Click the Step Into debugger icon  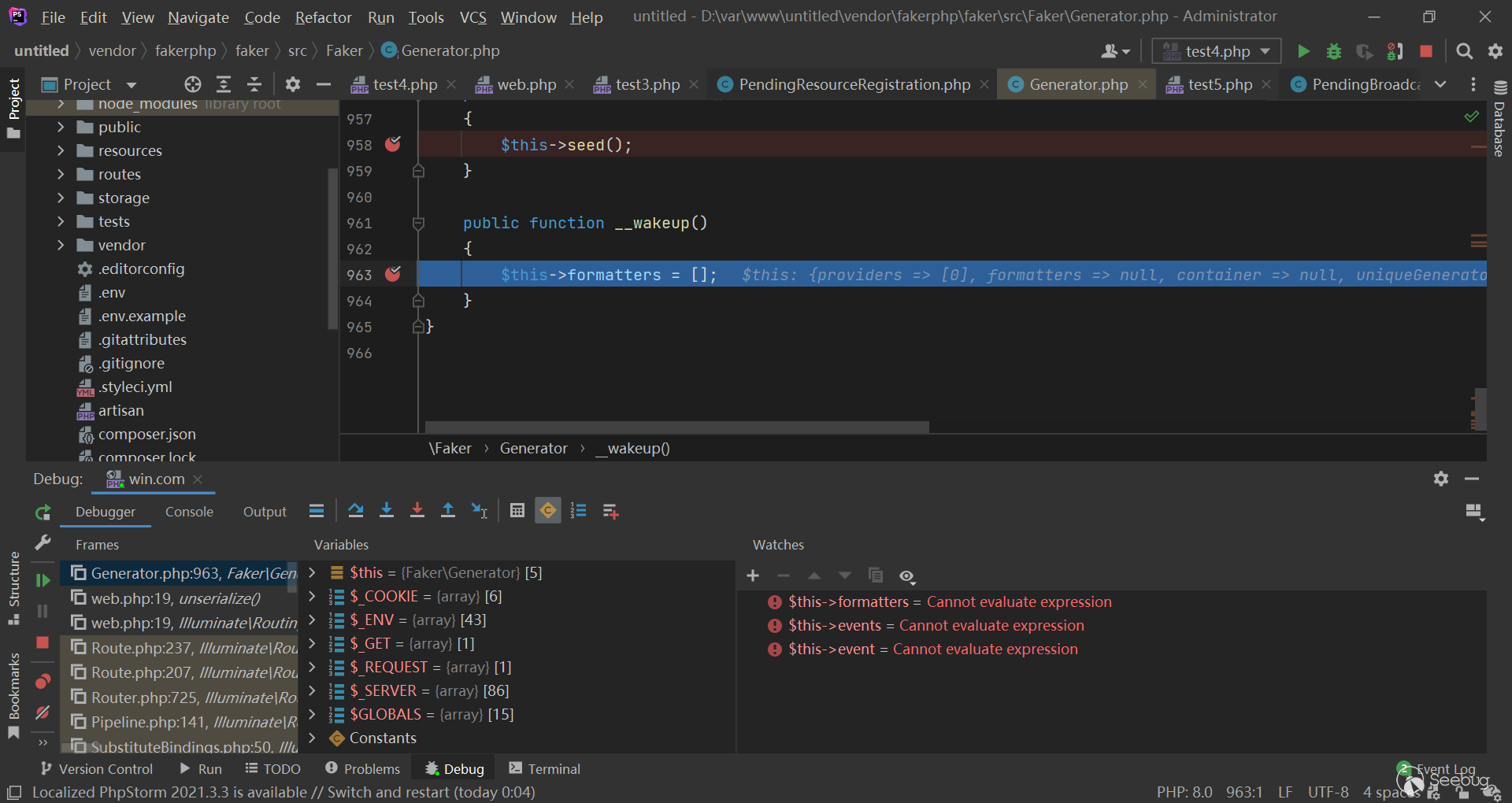(386, 511)
